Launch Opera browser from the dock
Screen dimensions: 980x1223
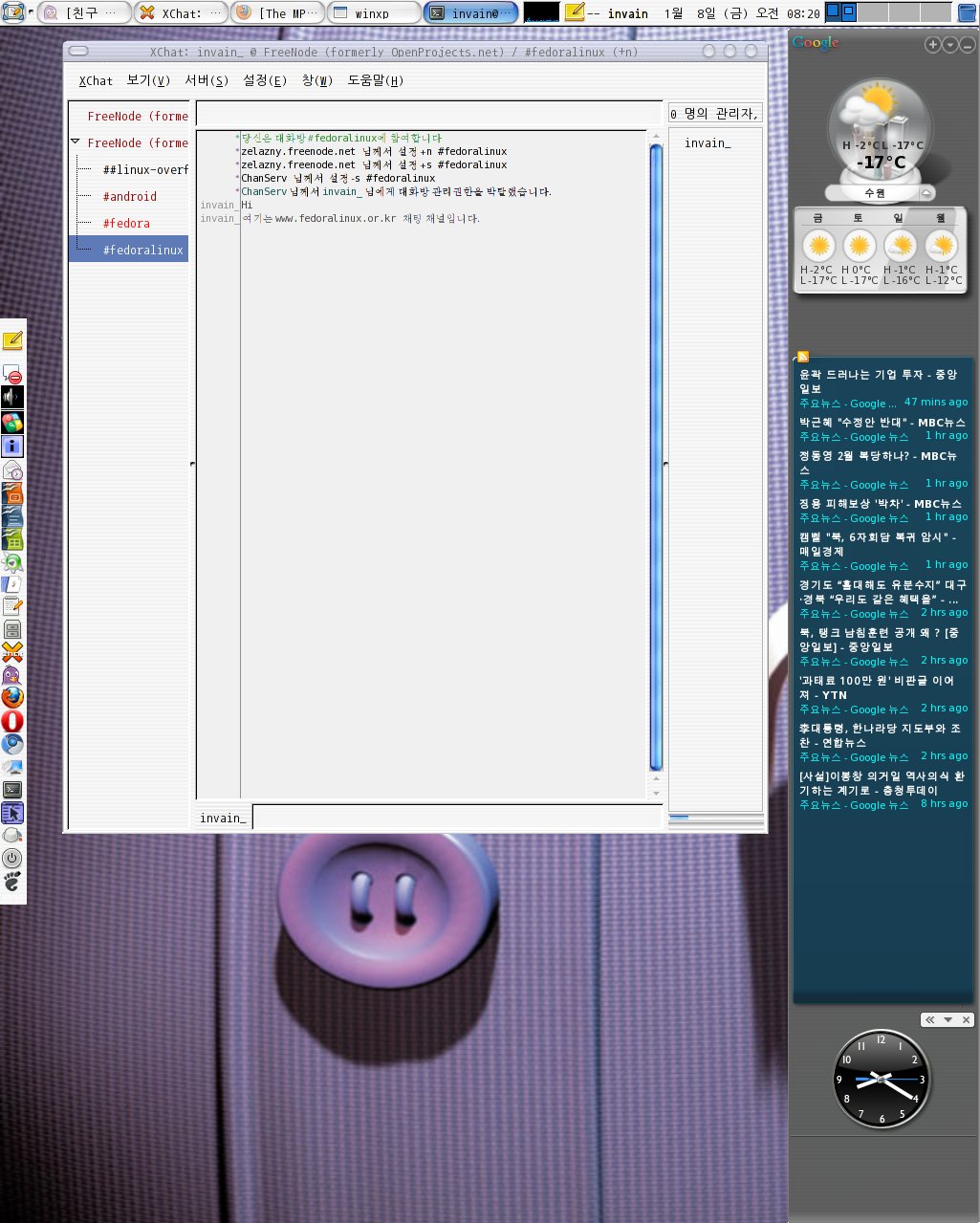[x=12, y=721]
